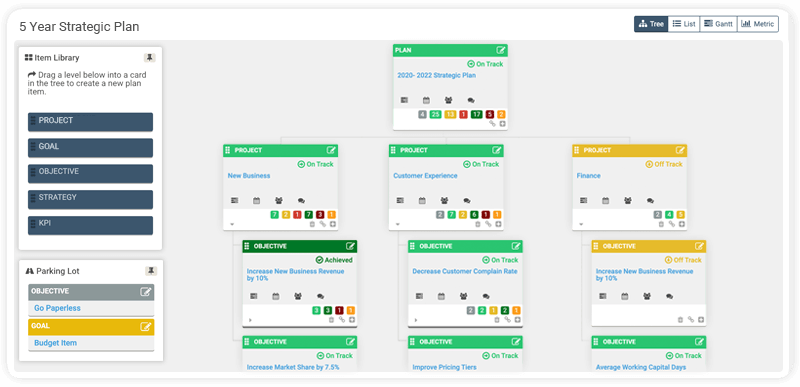Add child item to New Business project

click(333, 224)
